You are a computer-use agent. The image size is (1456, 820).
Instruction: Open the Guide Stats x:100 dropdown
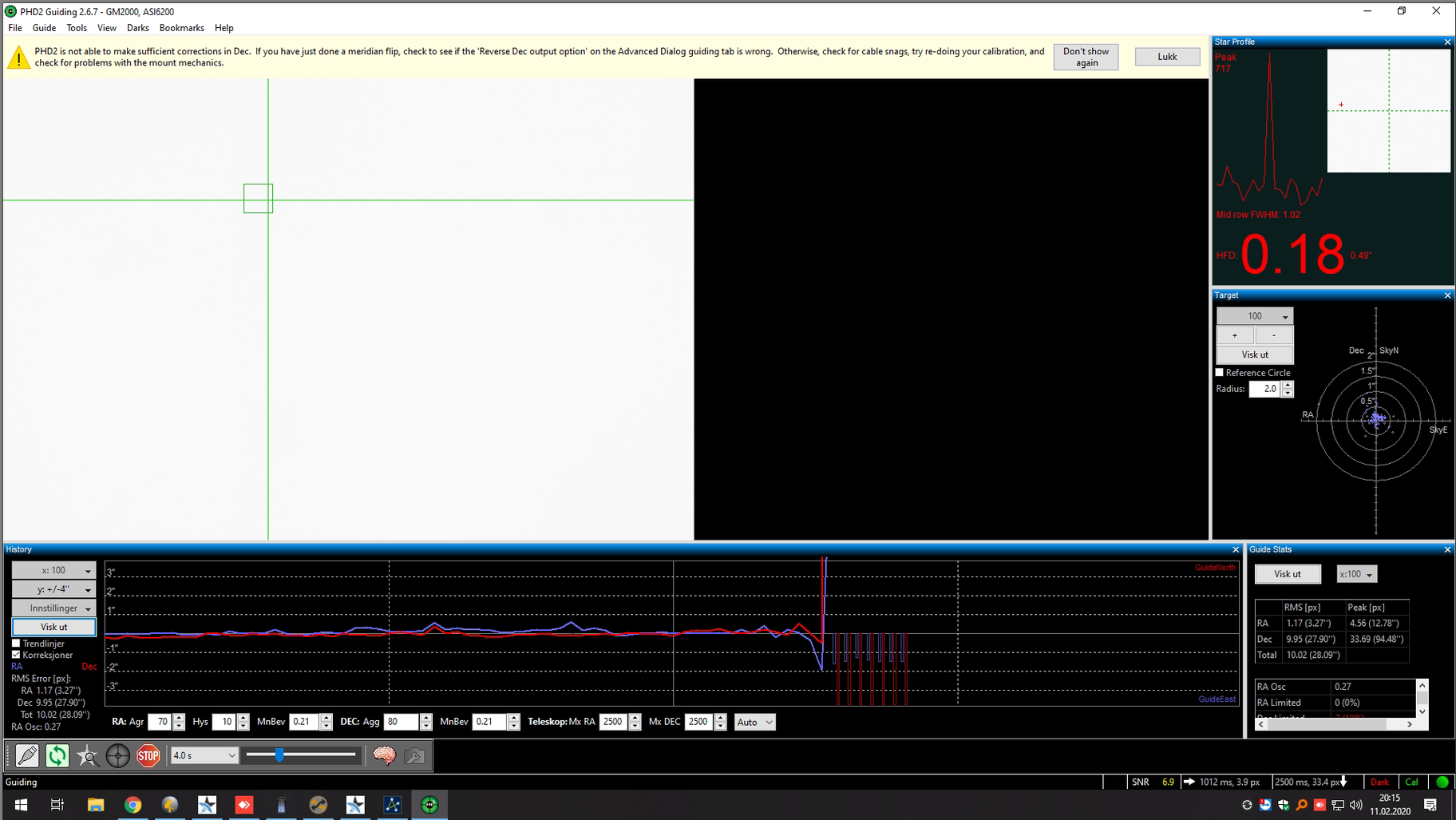tap(1356, 574)
